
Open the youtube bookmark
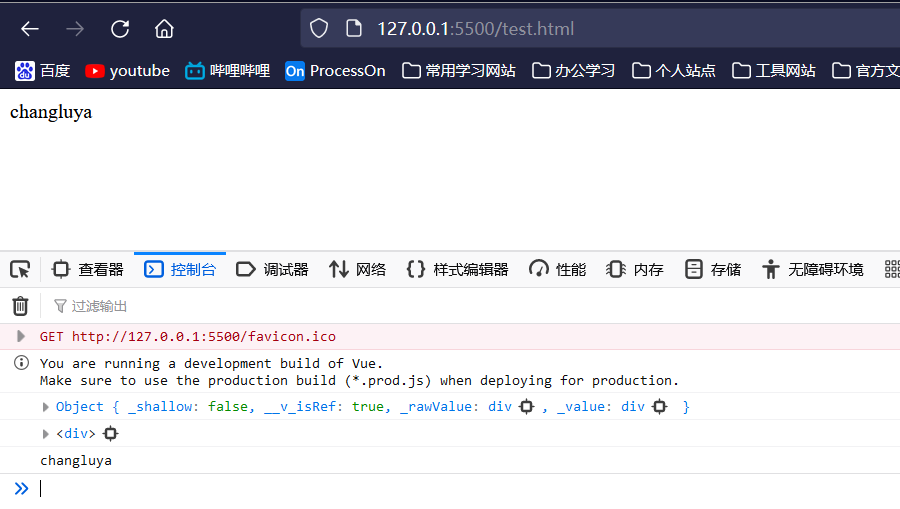pos(127,71)
